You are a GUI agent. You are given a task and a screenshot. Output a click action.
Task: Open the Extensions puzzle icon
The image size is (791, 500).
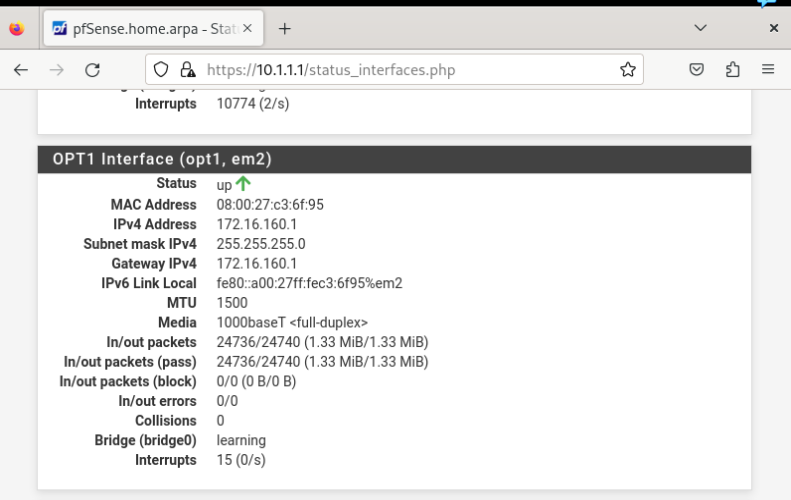tap(732, 70)
